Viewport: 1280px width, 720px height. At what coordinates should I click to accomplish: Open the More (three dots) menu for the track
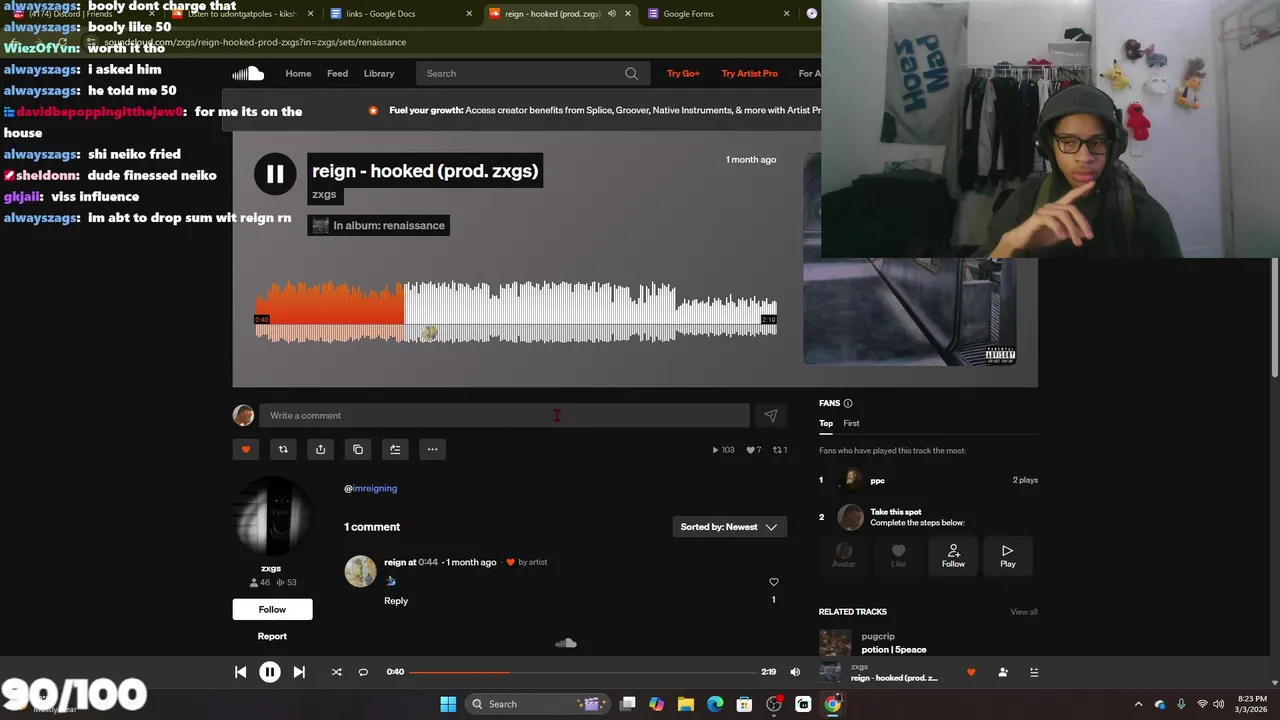click(x=432, y=449)
